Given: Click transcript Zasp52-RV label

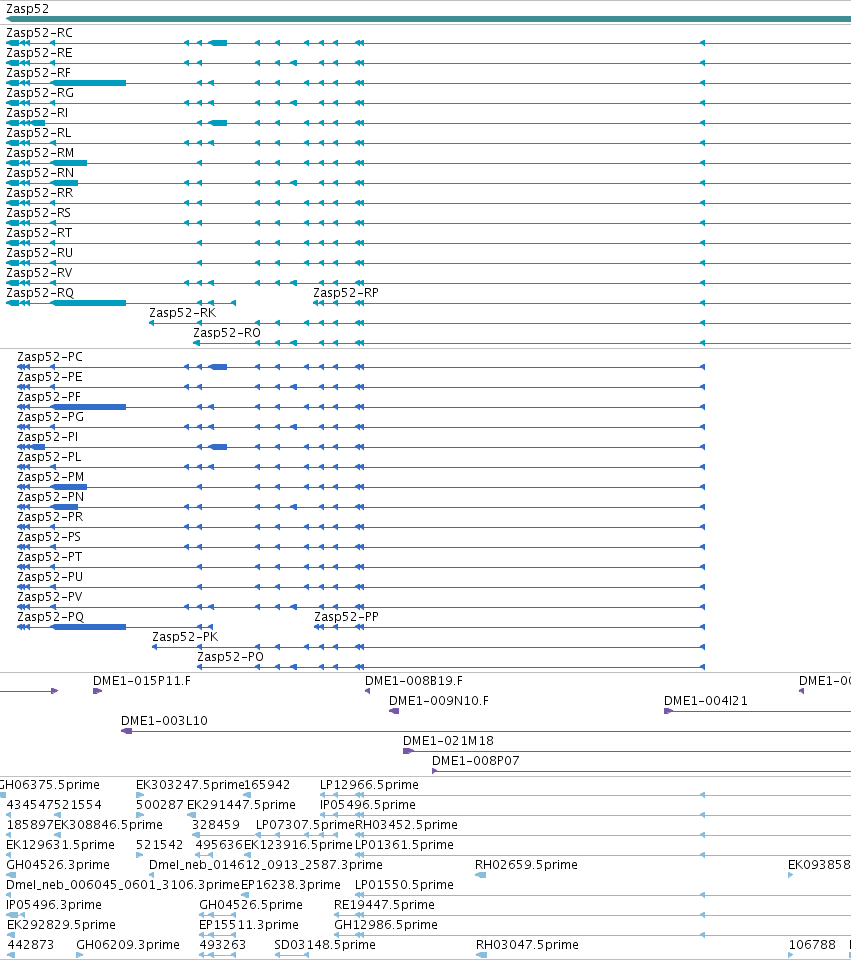Looking at the screenshot, I should pyautogui.click(x=39, y=273).
